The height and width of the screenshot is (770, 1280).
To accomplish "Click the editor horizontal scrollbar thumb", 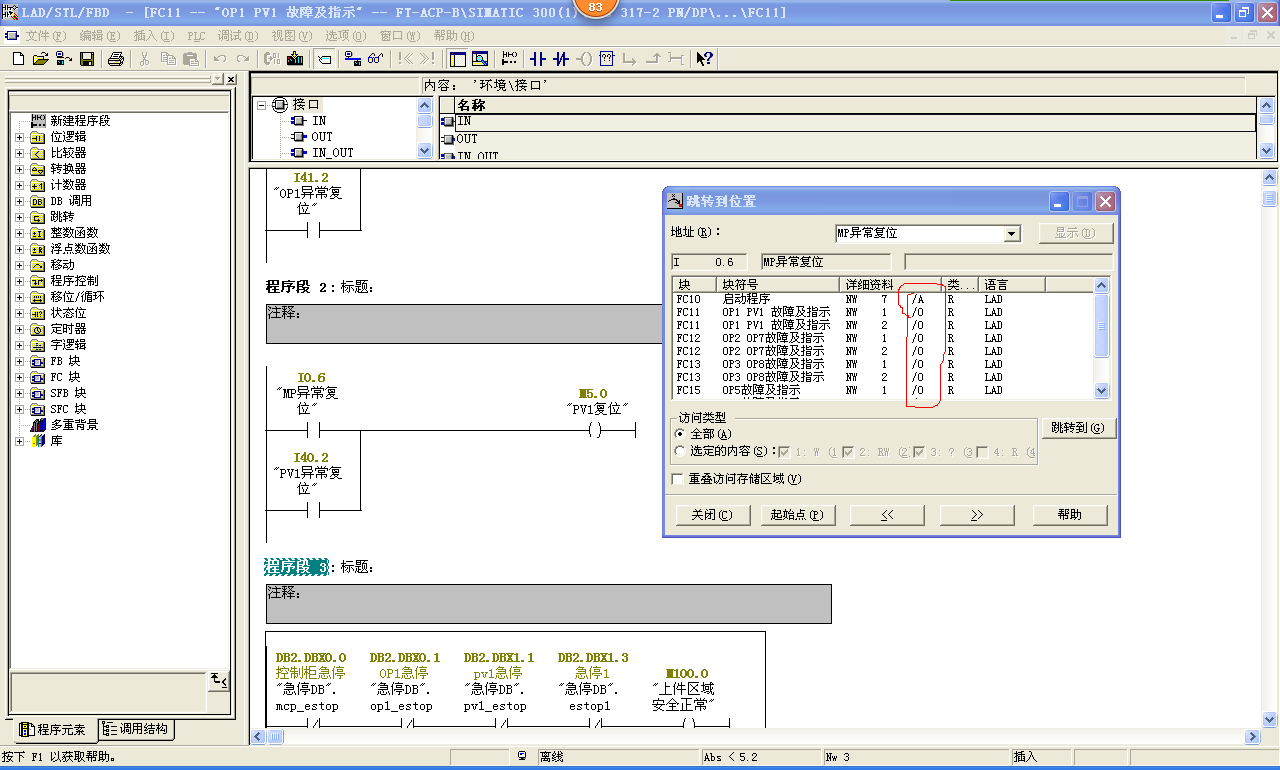I will 274,737.
